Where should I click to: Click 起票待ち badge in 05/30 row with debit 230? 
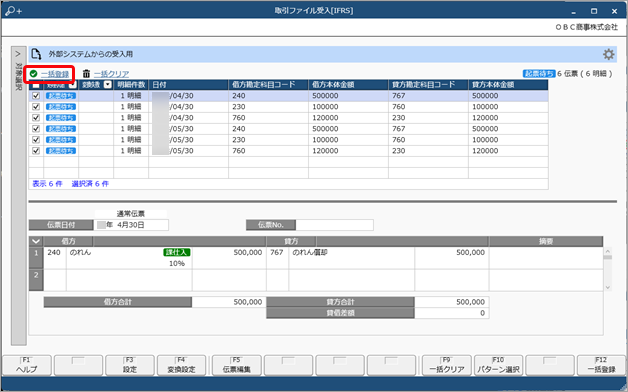pos(60,140)
